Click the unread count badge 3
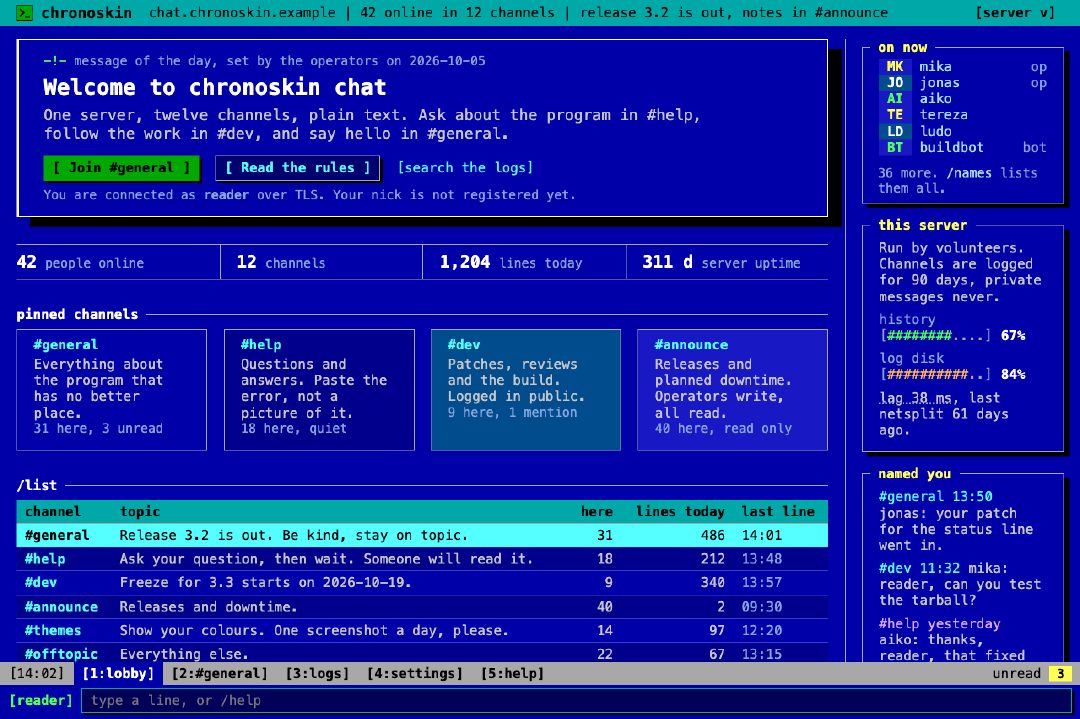 (x=1061, y=674)
